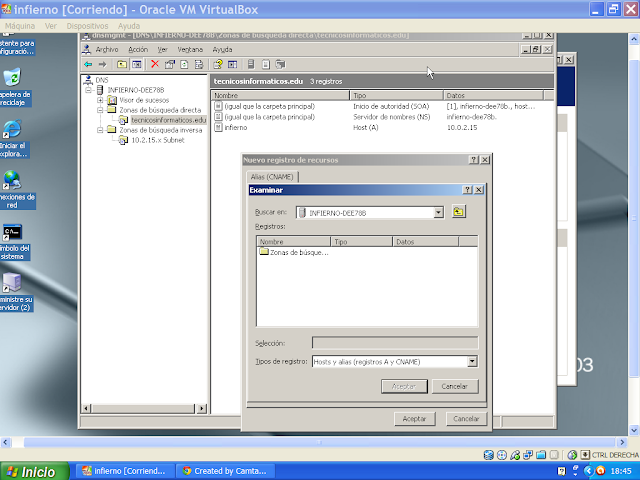Click the New domain toolbar icon after New record
Screen dimensions: 640x480
pos(280,64)
